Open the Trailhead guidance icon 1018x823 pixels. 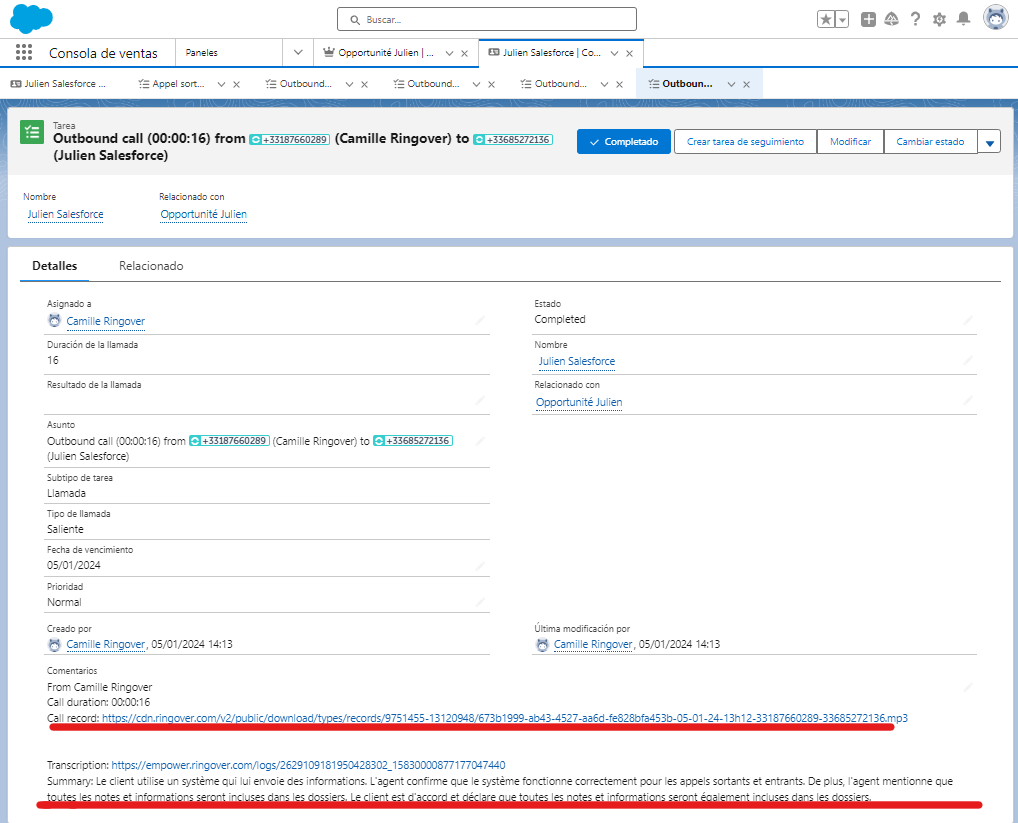pyautogui.click(x=891, y=19)
